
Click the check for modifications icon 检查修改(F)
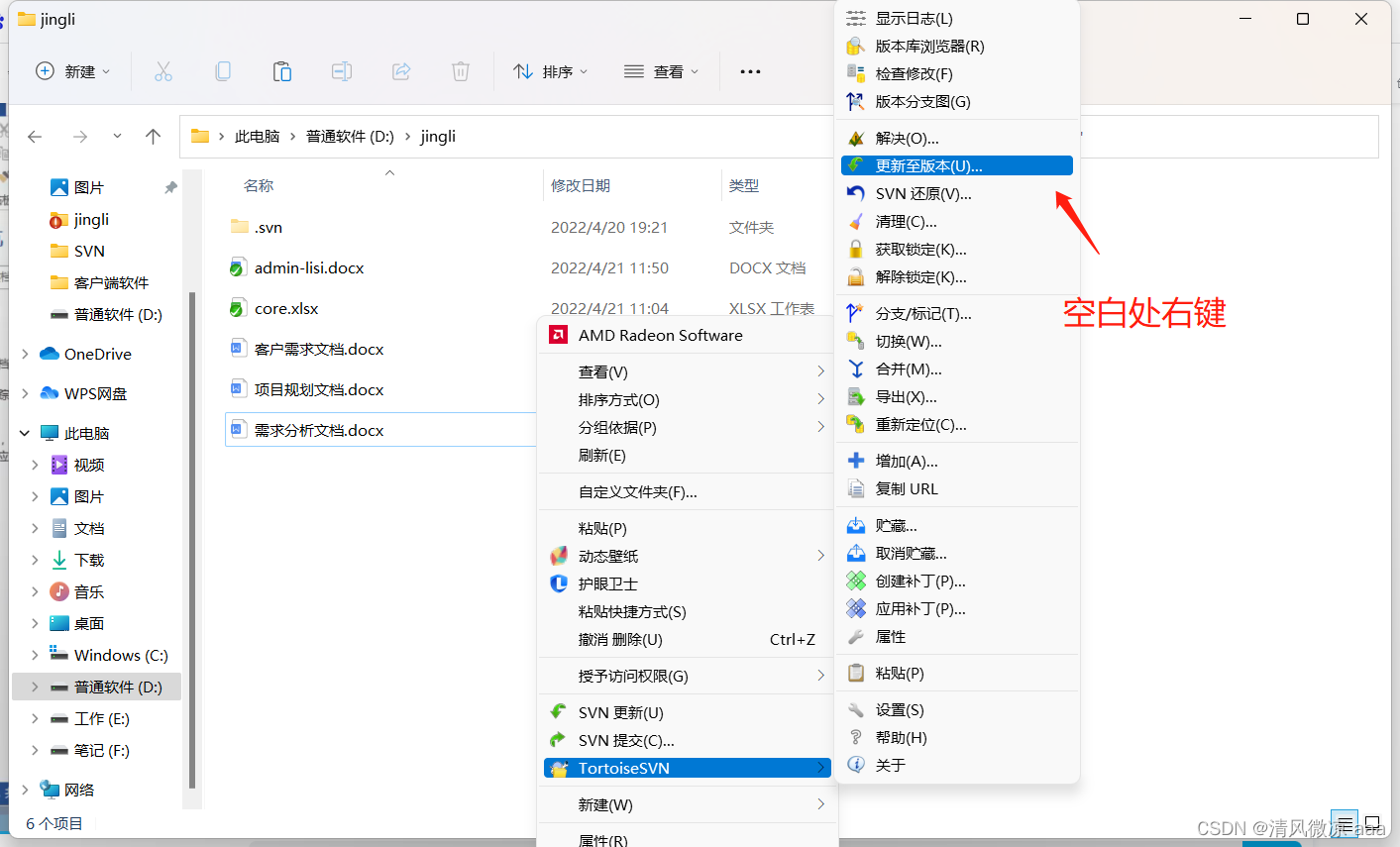click(x=856, y=74)
